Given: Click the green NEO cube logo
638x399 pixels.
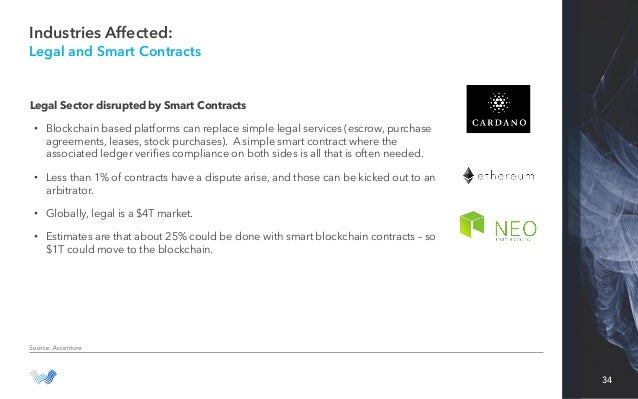Looking at the screenshot, I should (x=472, y=224).
